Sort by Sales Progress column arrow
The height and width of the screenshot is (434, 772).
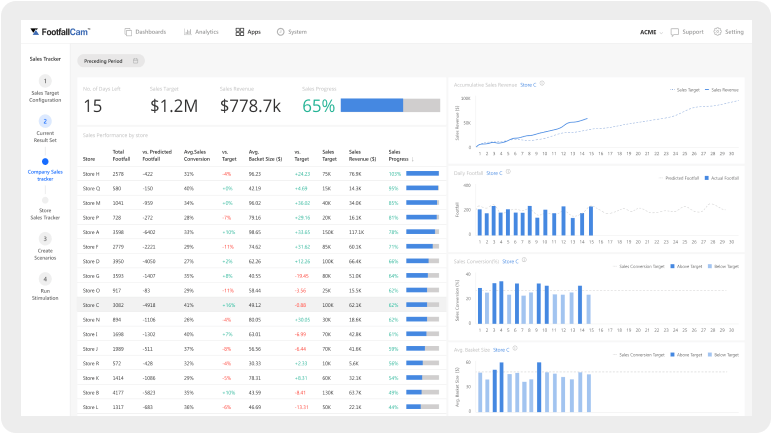coord(413,160)
